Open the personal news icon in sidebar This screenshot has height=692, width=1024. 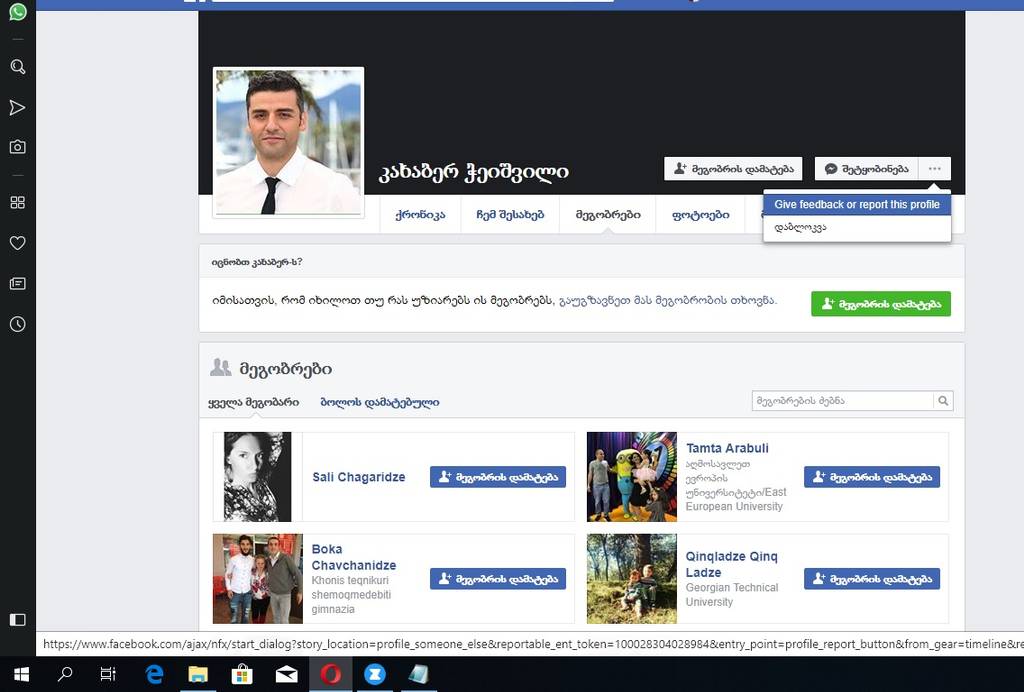[x=18, y=283]
